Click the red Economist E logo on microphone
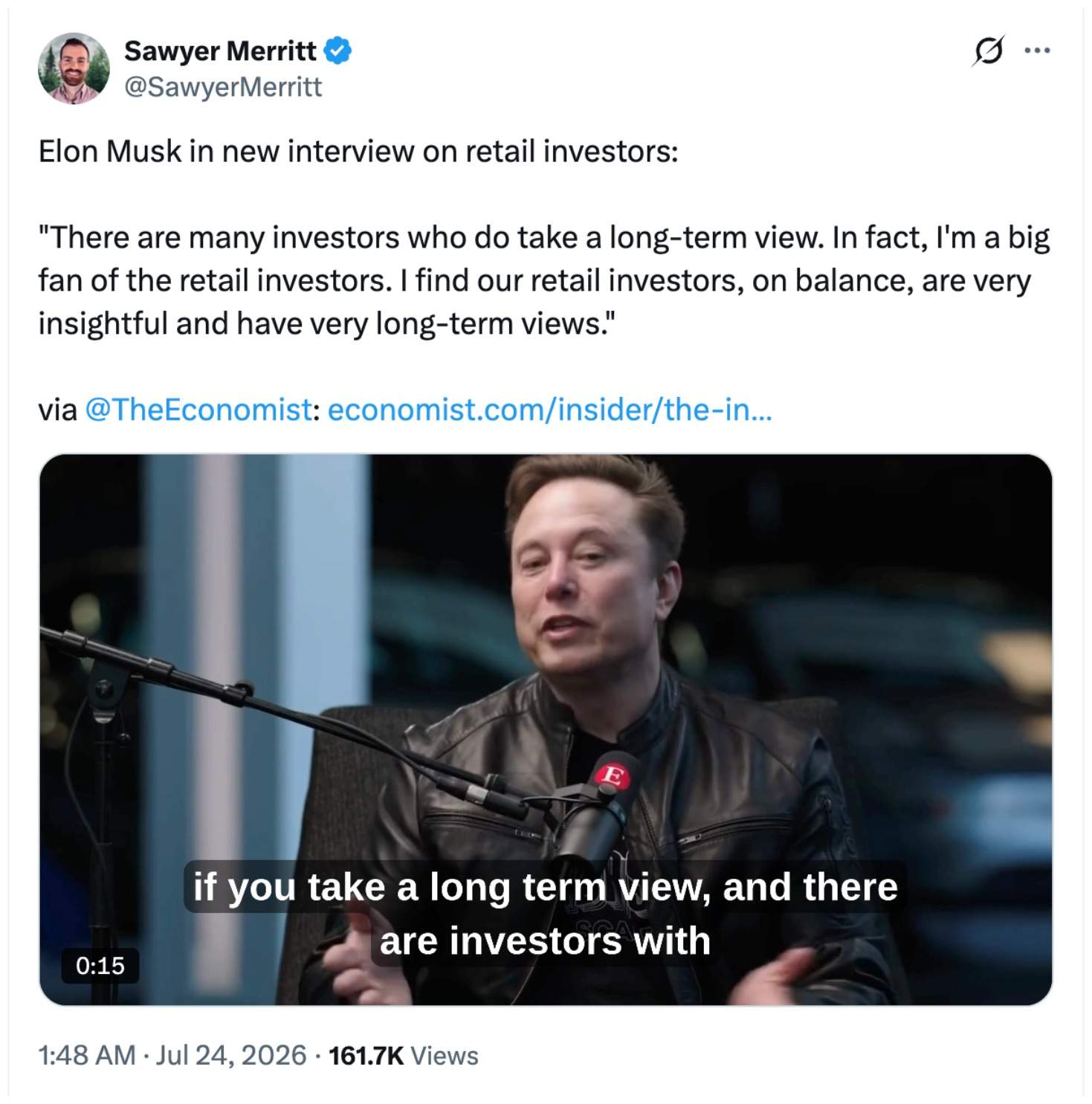 pyautogui.click(x=613, y=776)
